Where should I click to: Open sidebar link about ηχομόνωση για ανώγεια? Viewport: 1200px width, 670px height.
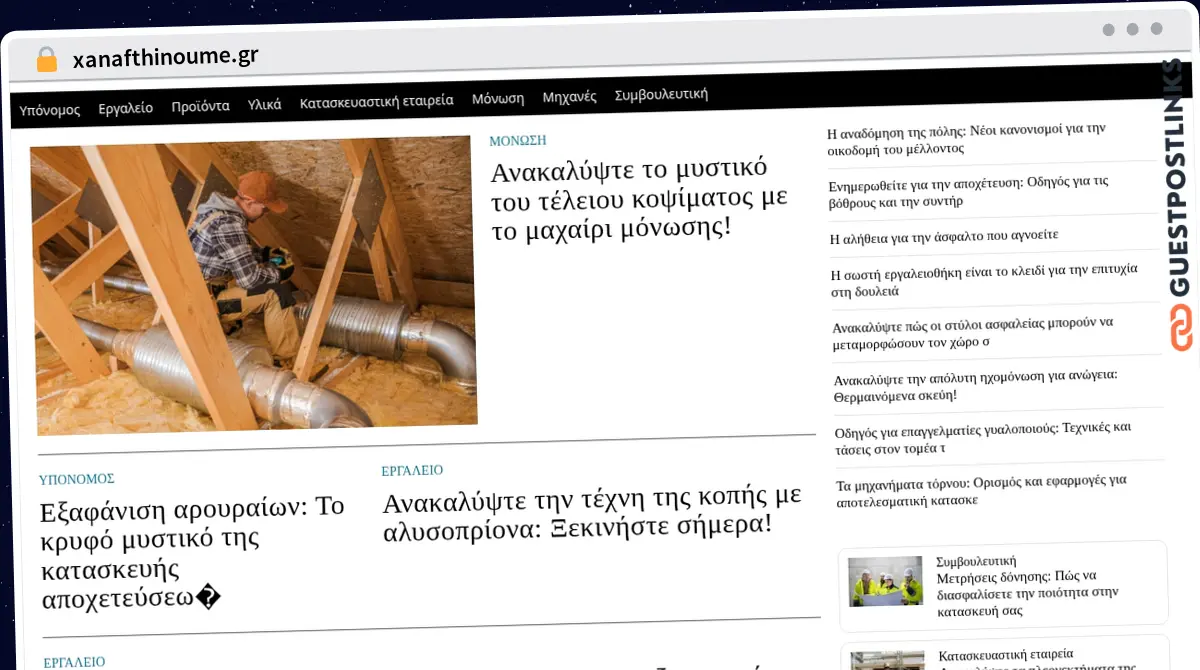975,385
